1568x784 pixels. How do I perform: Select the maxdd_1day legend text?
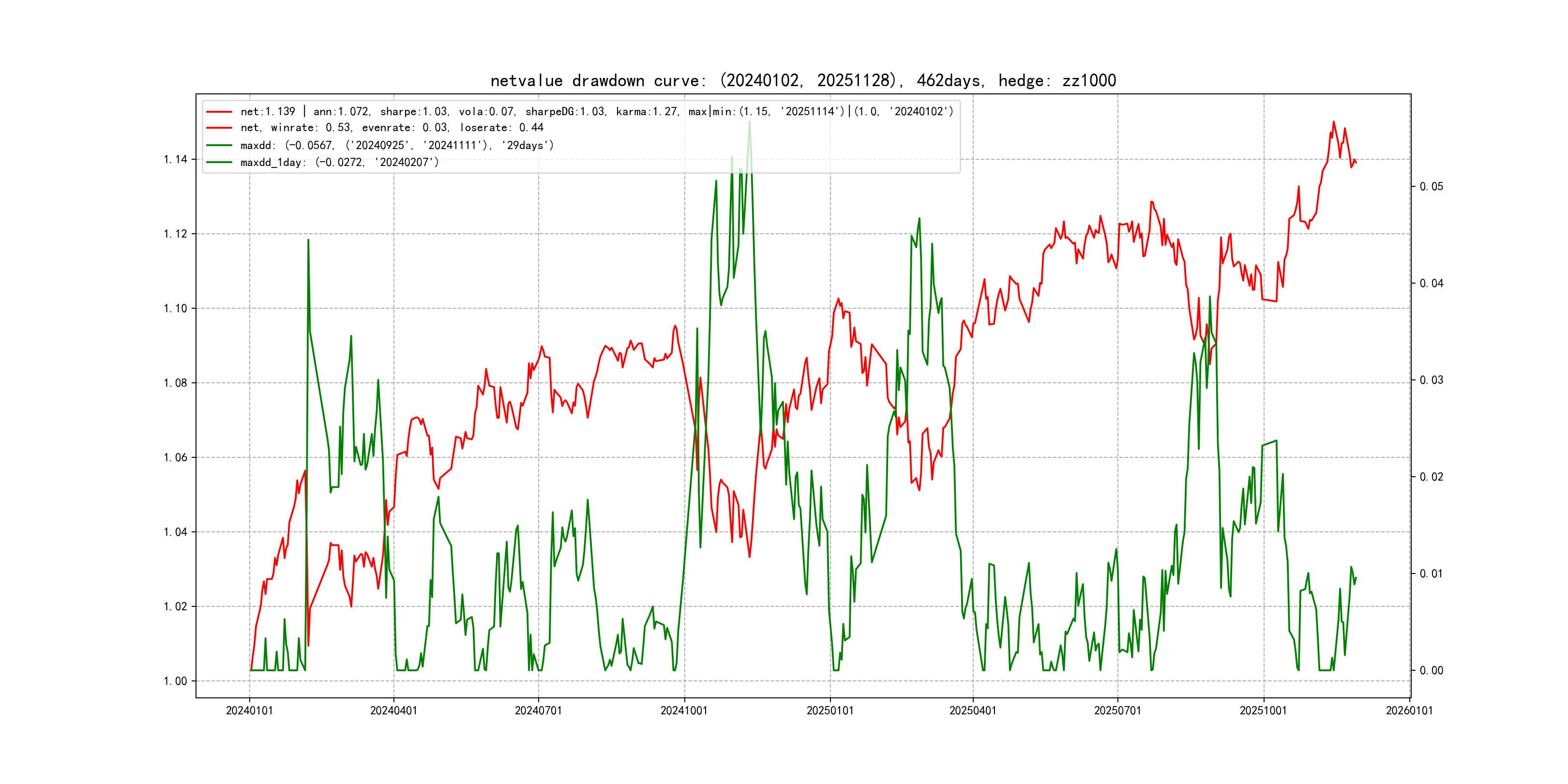[339, 163]
